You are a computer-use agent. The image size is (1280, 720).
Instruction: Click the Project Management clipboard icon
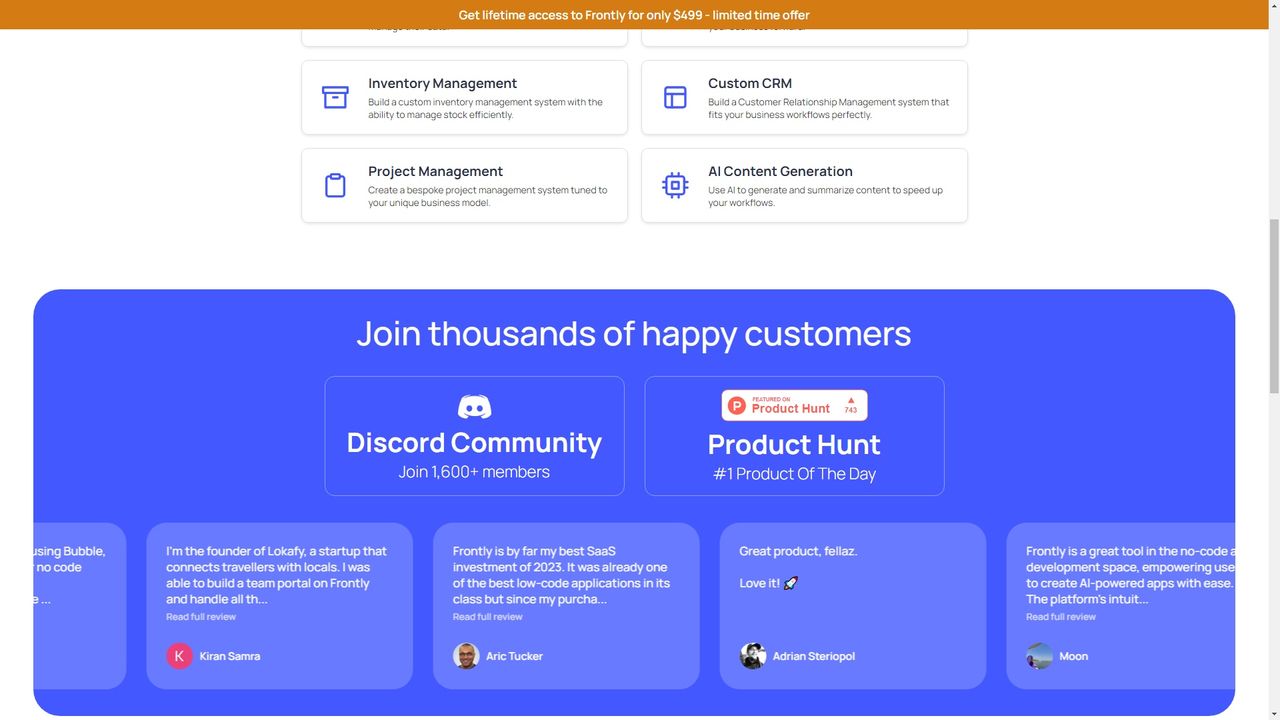point(335,185)
